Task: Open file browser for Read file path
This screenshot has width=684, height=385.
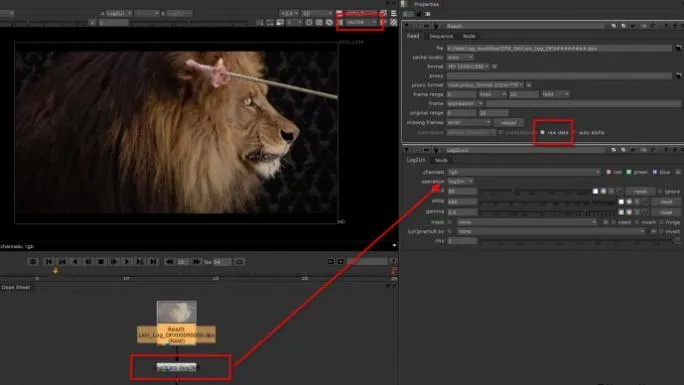Action: click(678, 48)
